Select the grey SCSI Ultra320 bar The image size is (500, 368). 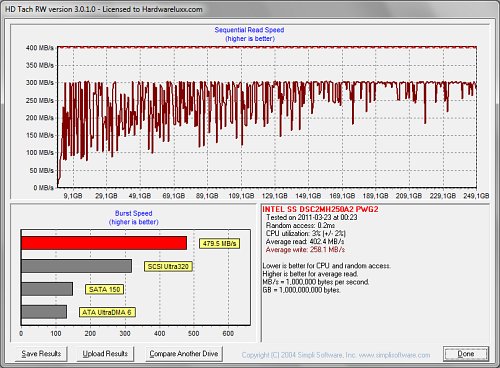coord(76,266)
